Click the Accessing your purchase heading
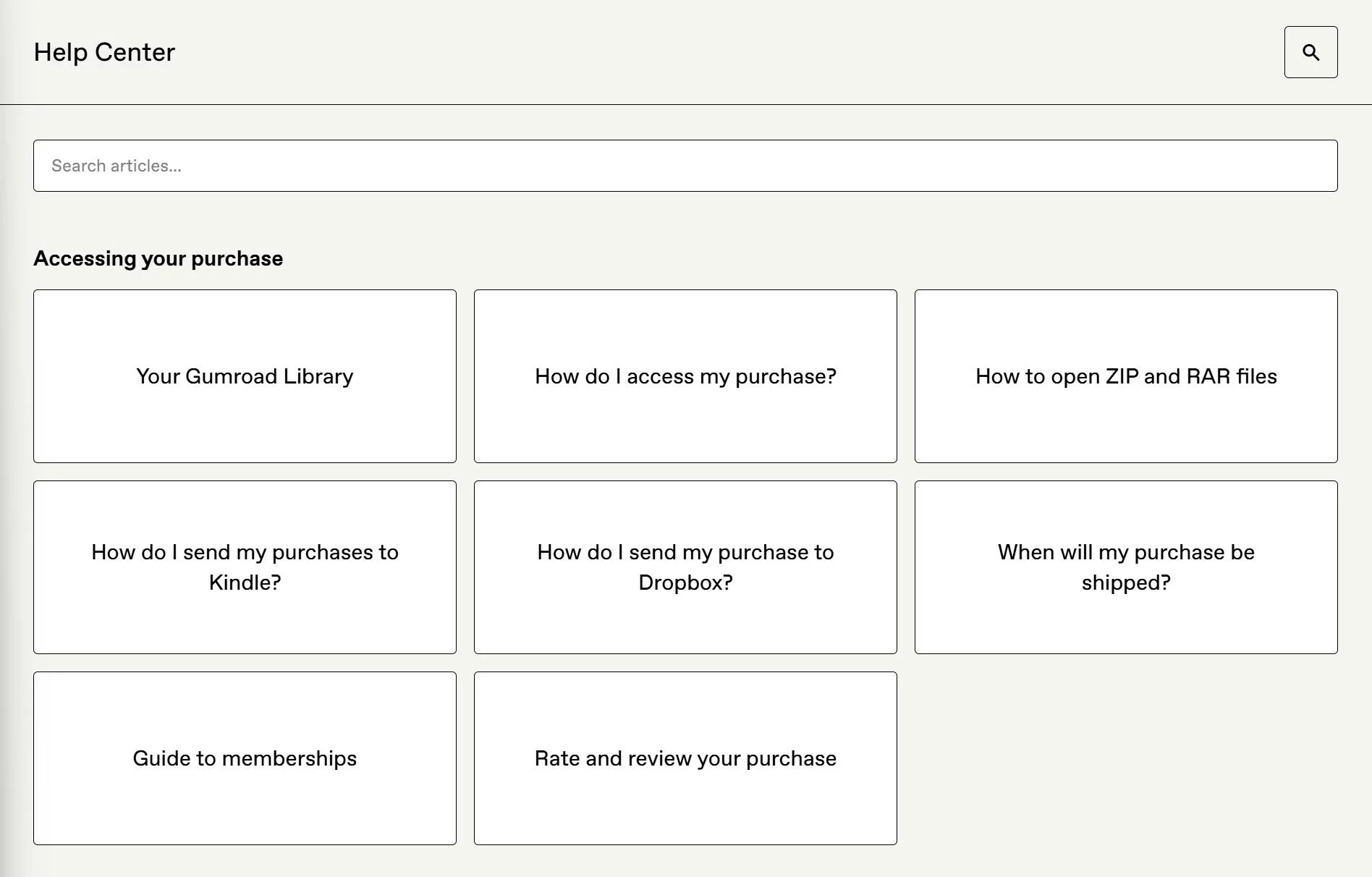 (158, 258)
